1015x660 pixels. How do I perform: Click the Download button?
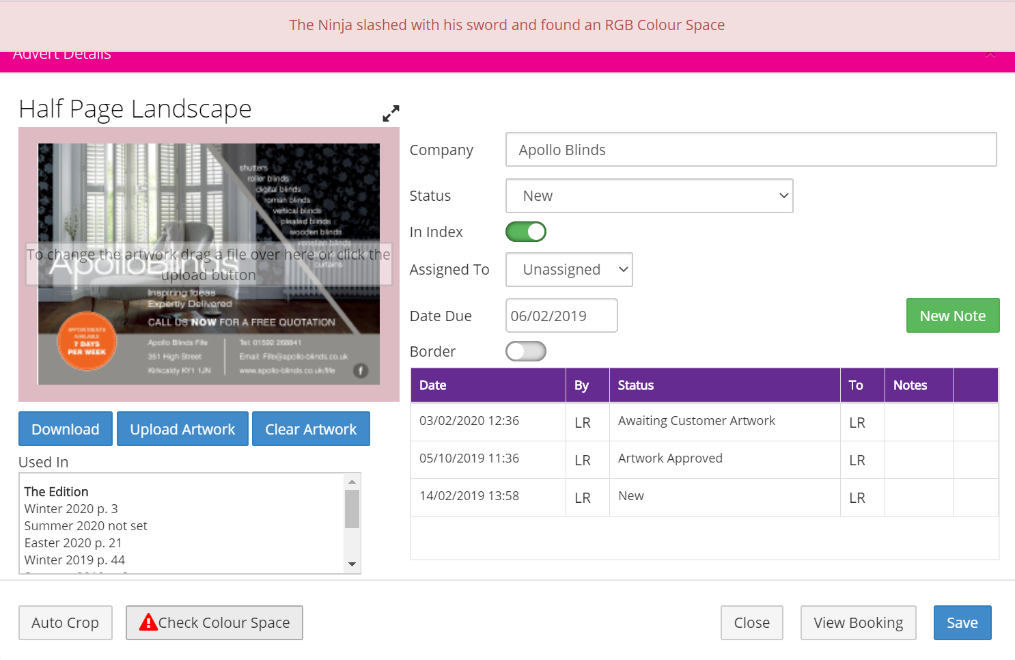pyautogui.click(x=65, y=429)
